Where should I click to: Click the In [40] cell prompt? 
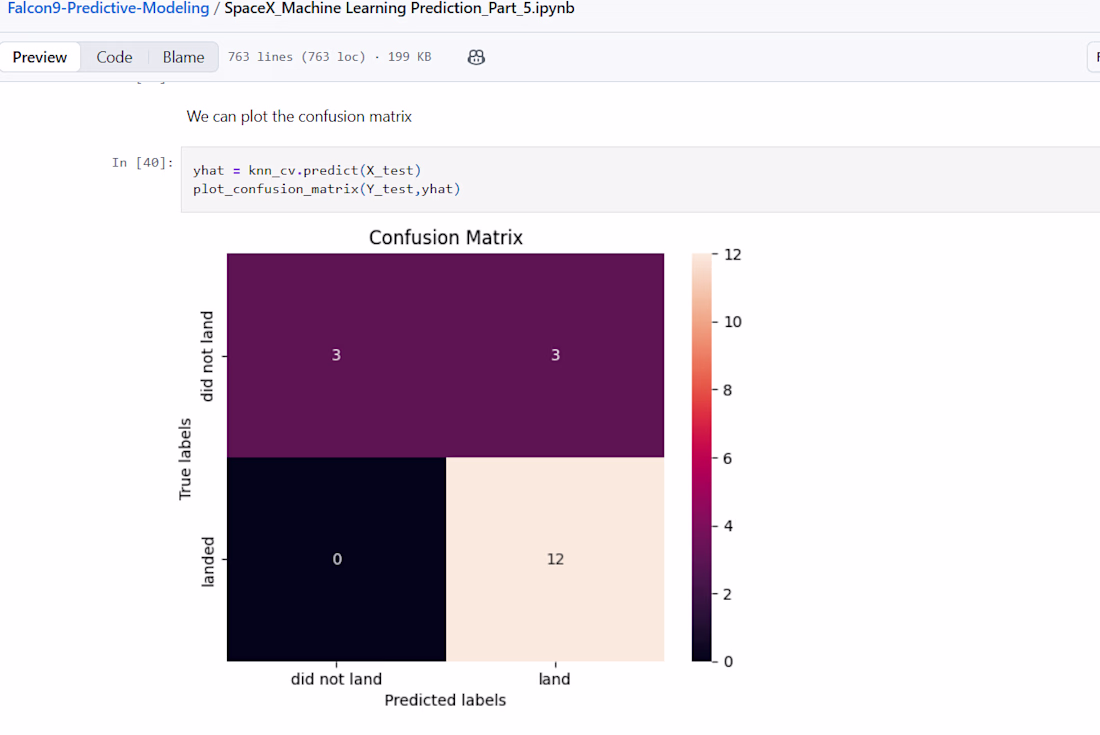click(142, 163)
